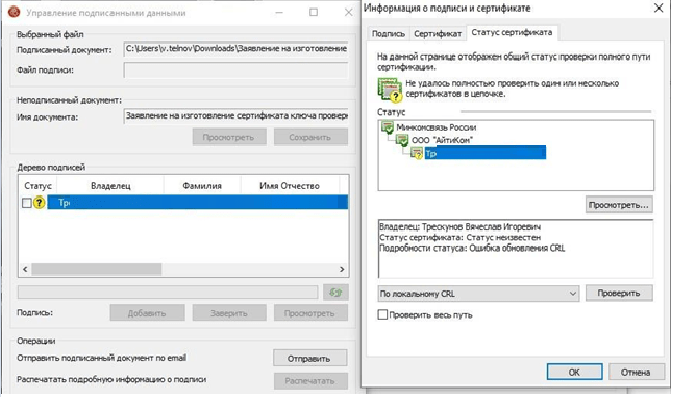Close the Информация о подписи и сертификате dialog
This screenshot has width=673, height=397.
pos(658,8)
